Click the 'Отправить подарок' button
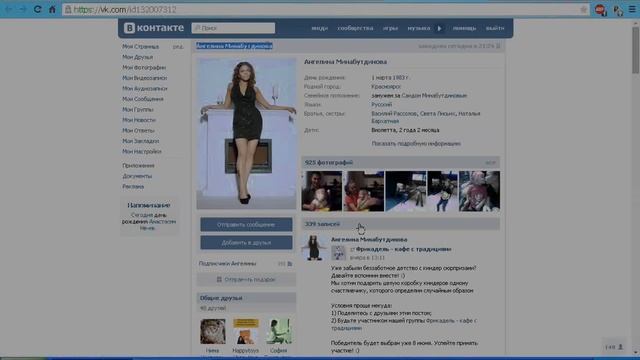This screenshot has width=640, height=360. coord(246,280)
